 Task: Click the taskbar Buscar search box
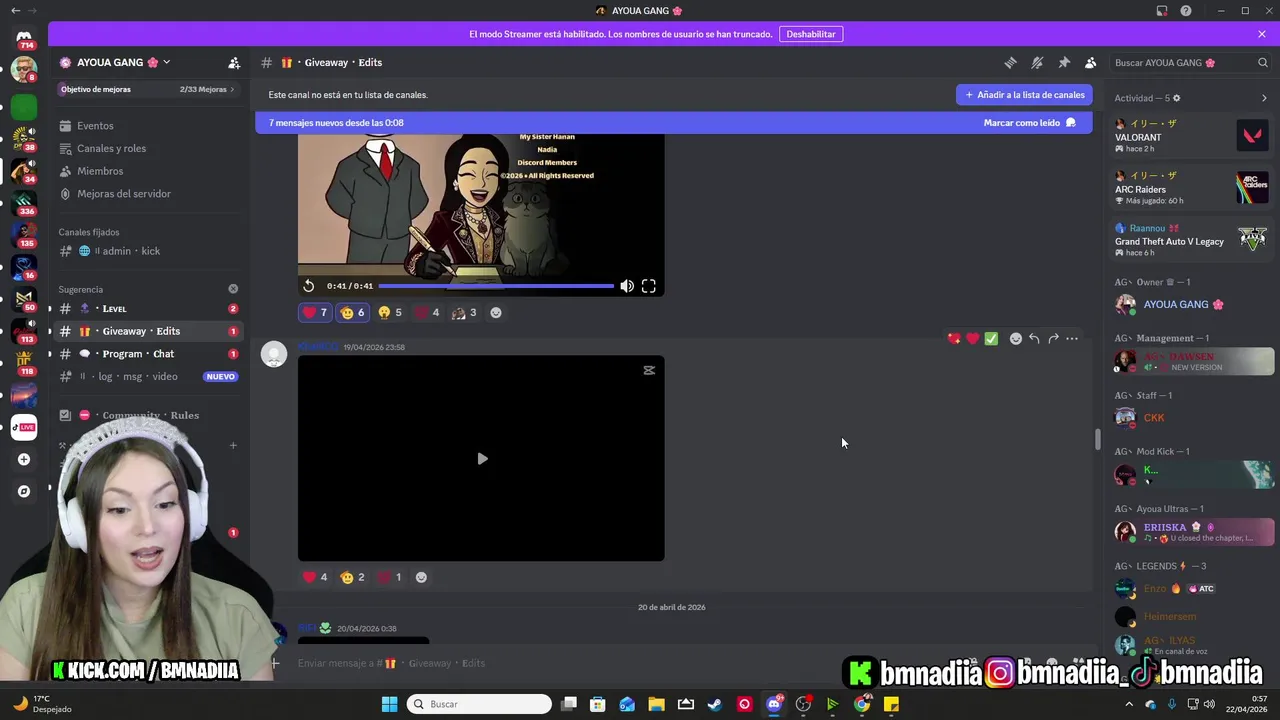(x=480, y=704)
